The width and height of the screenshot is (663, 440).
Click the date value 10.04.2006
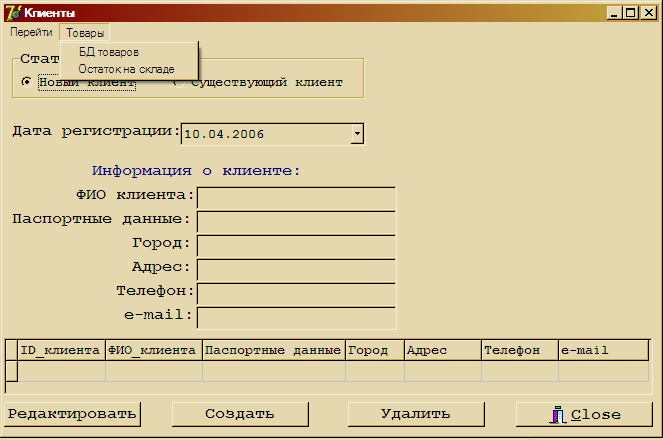pyautogui.click(x=224, y=134)
